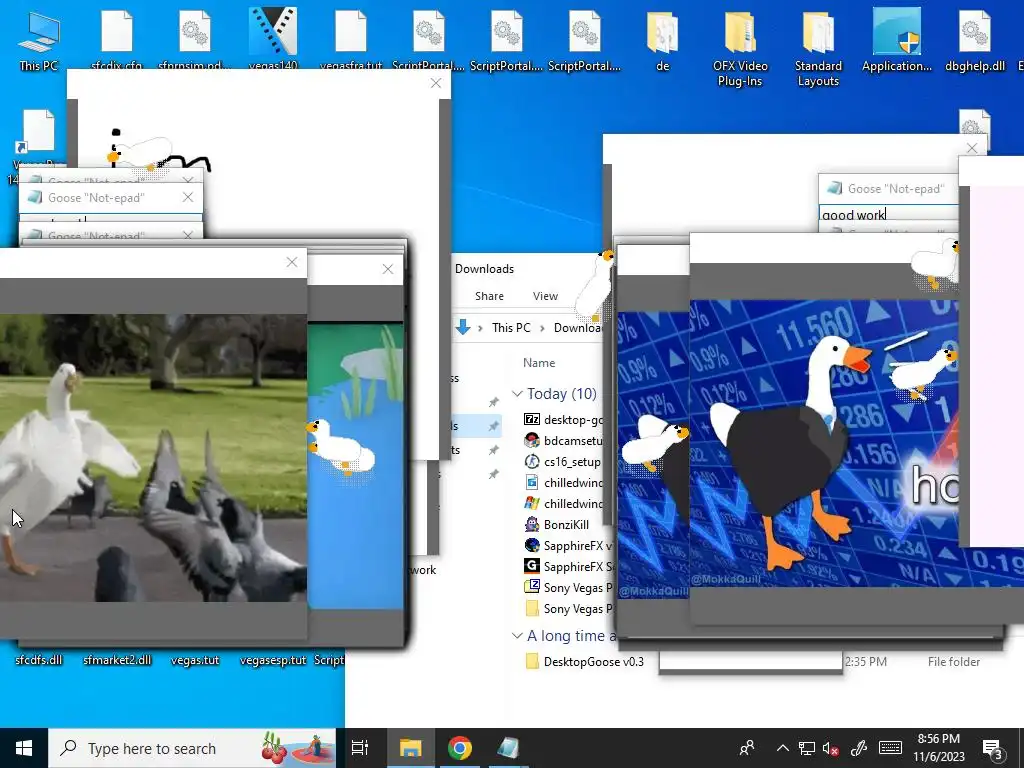
Task: Click the goose and pigeons meme image
Action: click(x=153, y=458)
